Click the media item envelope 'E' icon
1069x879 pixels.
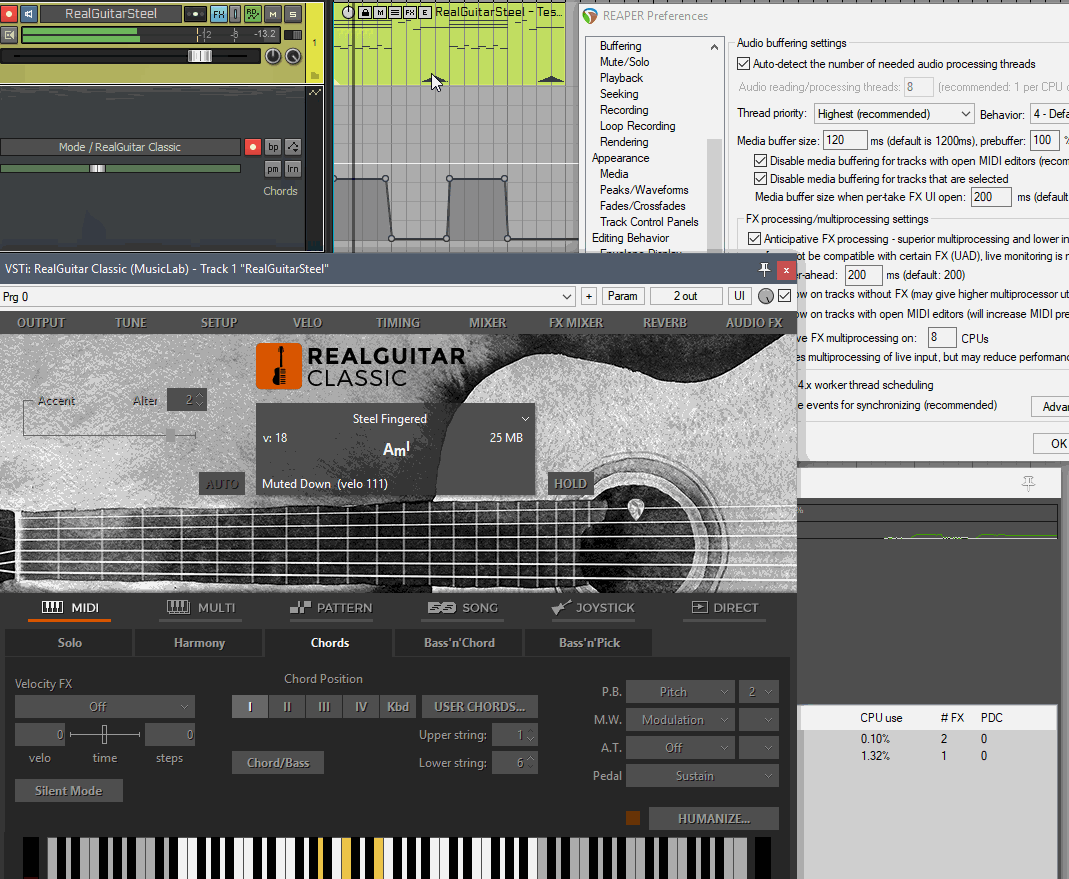coord(425,12)
